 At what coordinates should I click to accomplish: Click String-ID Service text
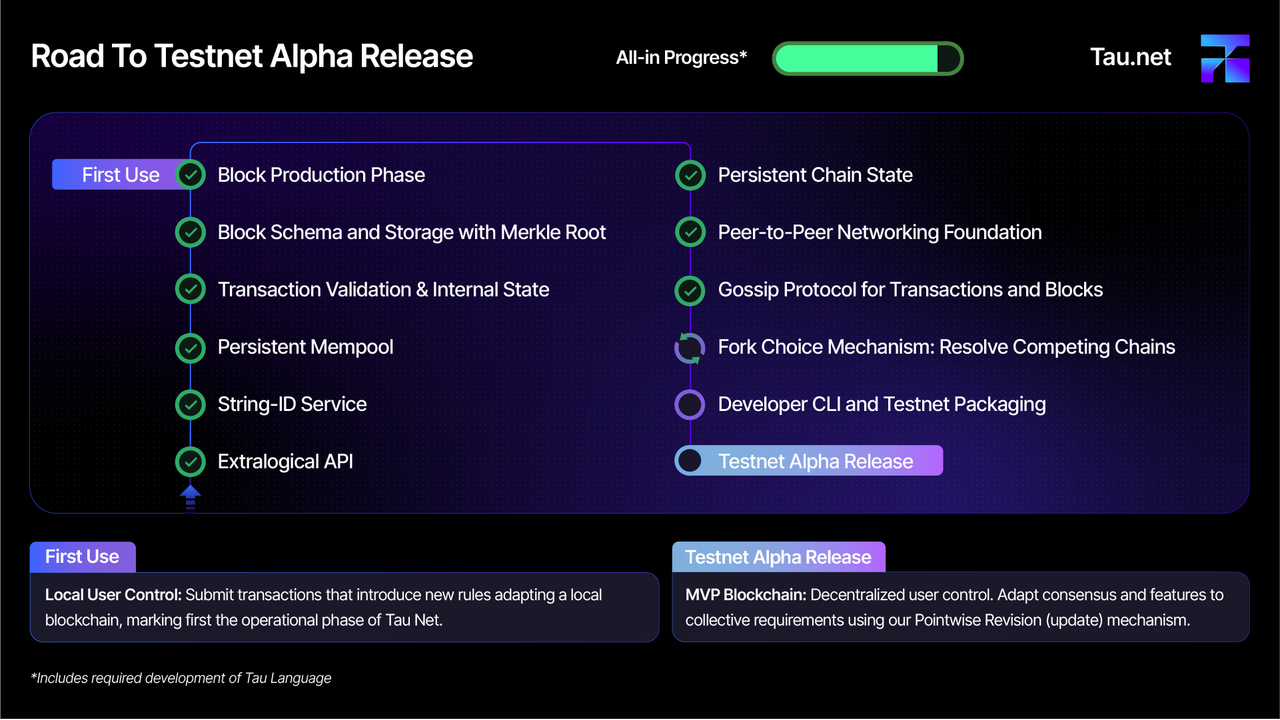click(292, 404)
